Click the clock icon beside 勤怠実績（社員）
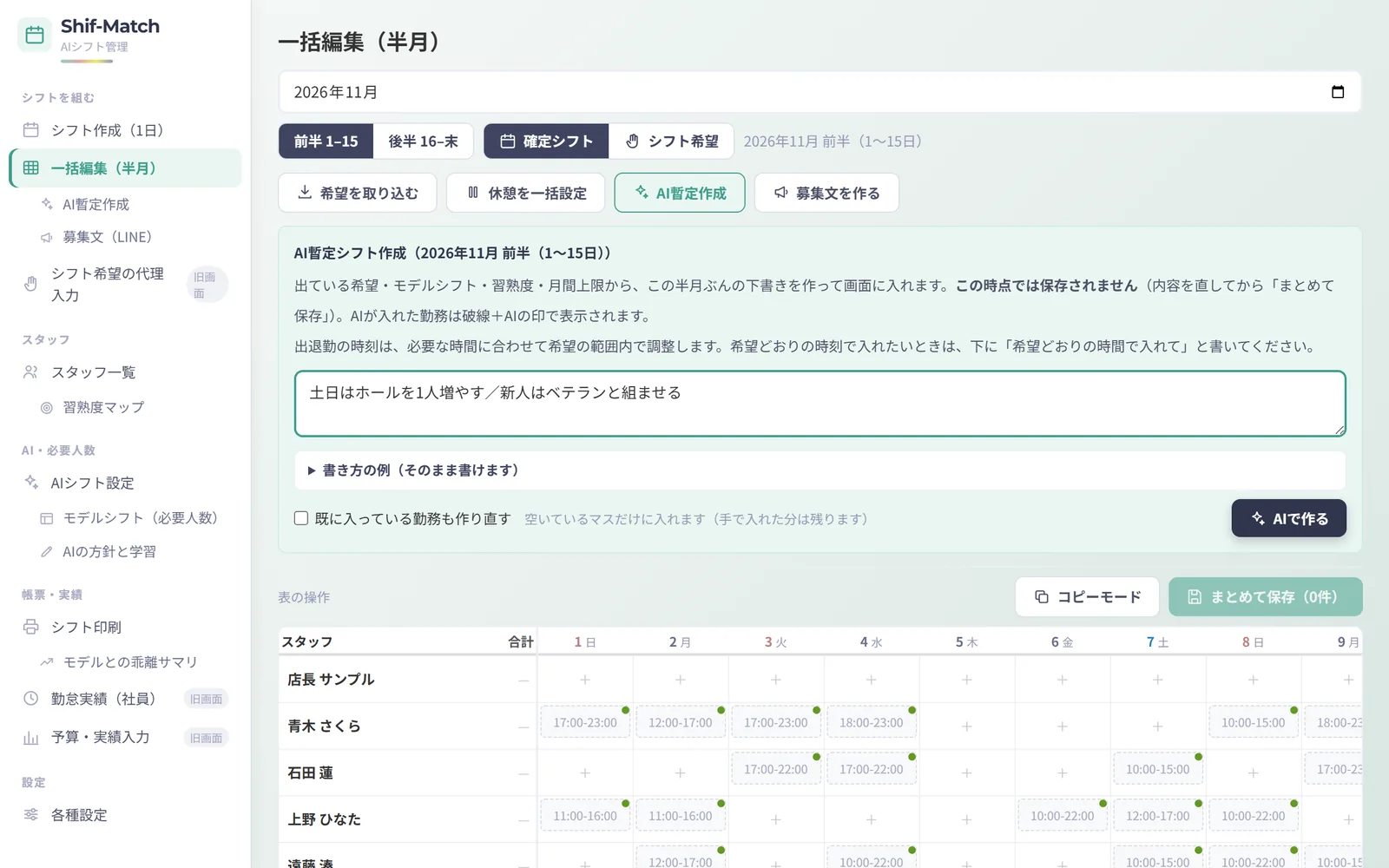Image resolution: width=1389 pixels, height=868 pixels. pyautogui.click(x=31, y=698)
